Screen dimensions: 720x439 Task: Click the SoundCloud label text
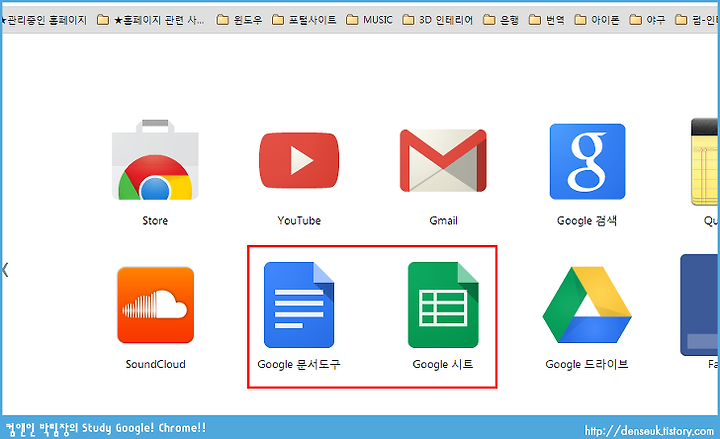pos(156,364)
